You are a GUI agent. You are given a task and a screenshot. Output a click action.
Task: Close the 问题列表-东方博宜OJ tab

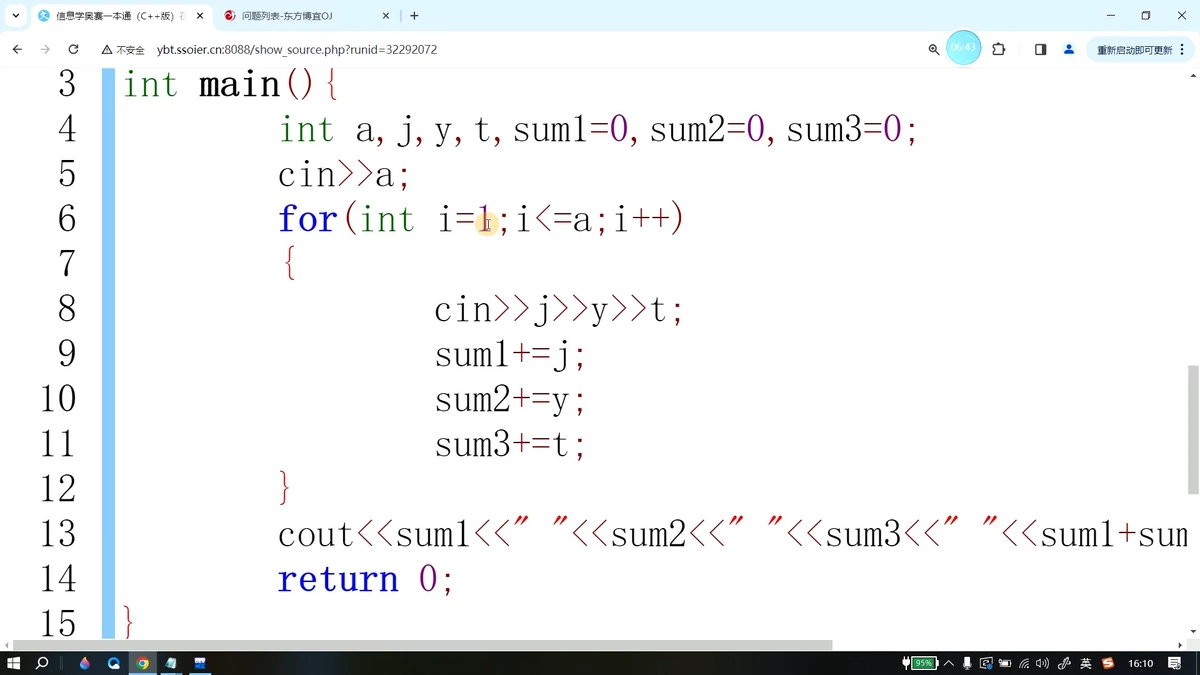click(388, 16)
